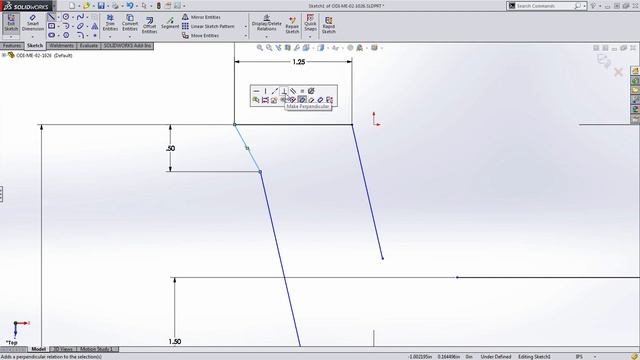Expand Convert Entities dropdown arrow
Image resolution: width=640 pixels, height=360 pixels.
point(130,37)
